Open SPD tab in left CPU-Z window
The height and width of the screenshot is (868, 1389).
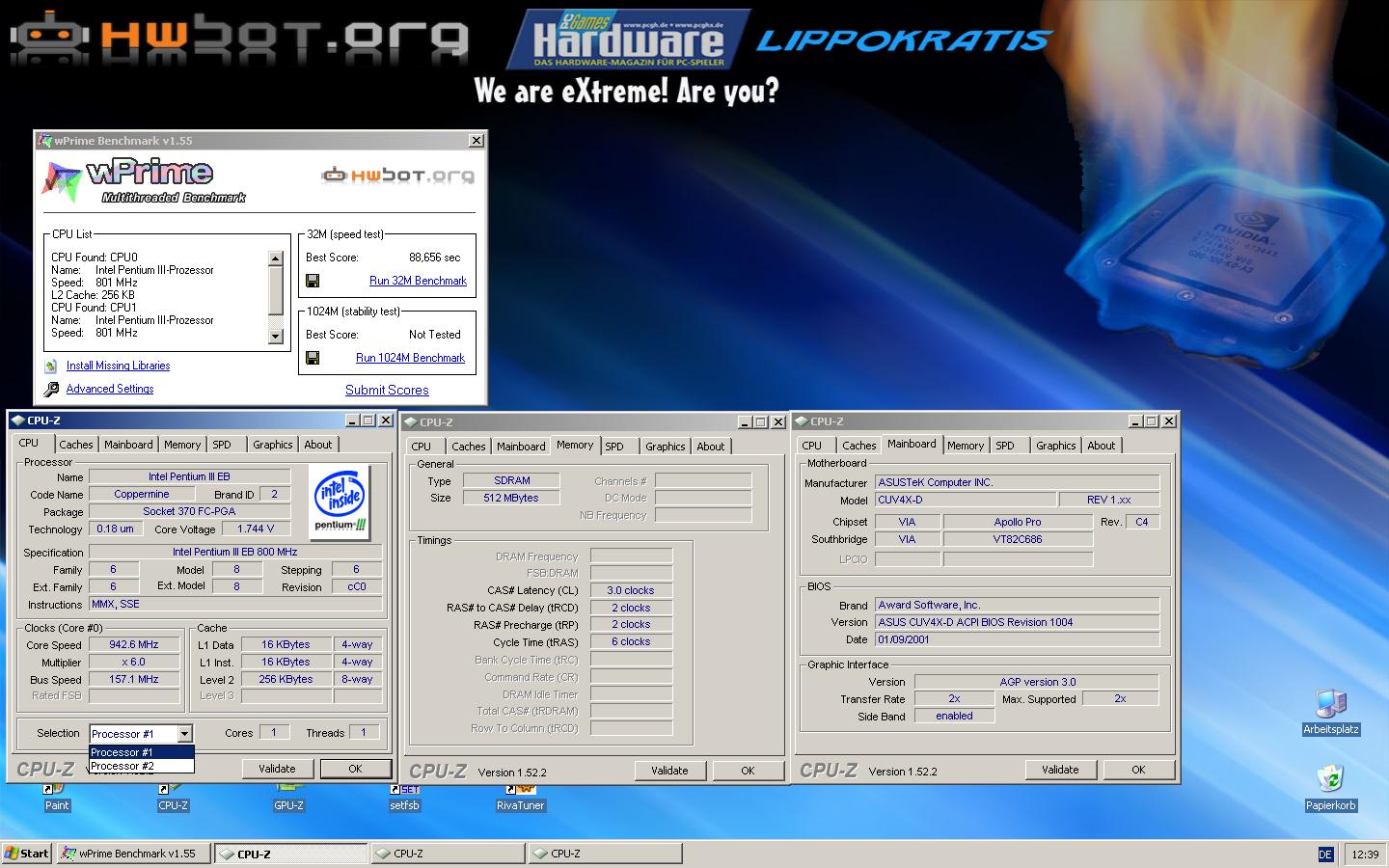pyautogui.click(x=222, y=445)
